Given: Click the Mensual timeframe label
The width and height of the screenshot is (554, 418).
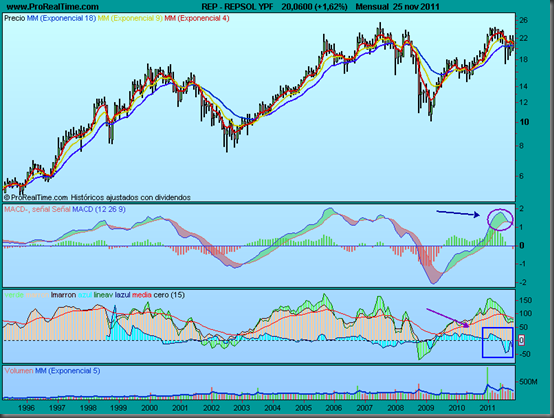Looking at the screenshot, I should click(372, 7).
